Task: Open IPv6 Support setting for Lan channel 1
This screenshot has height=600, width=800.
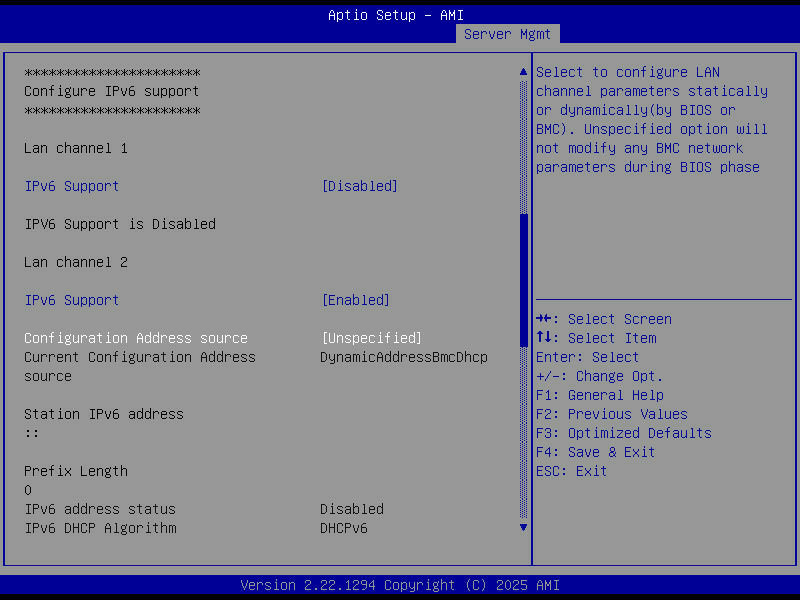Action: 71,186
